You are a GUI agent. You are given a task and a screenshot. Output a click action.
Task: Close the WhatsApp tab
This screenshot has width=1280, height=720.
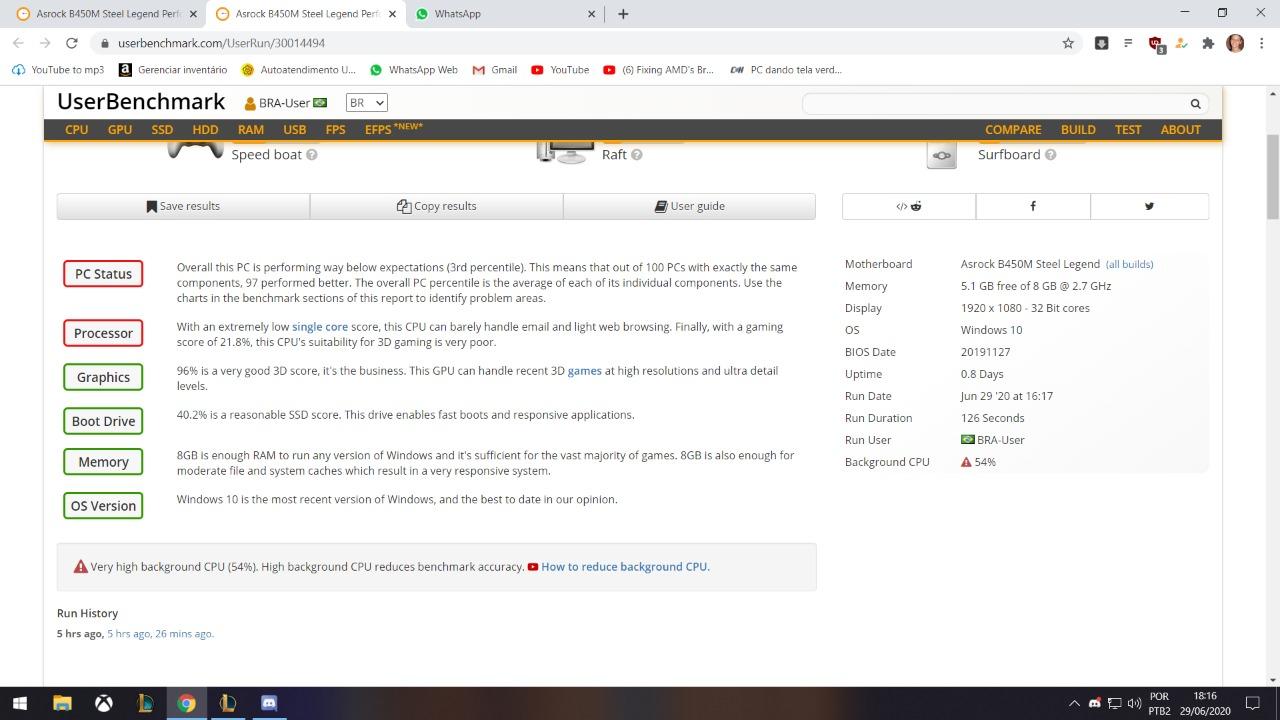tap(591, 14)
